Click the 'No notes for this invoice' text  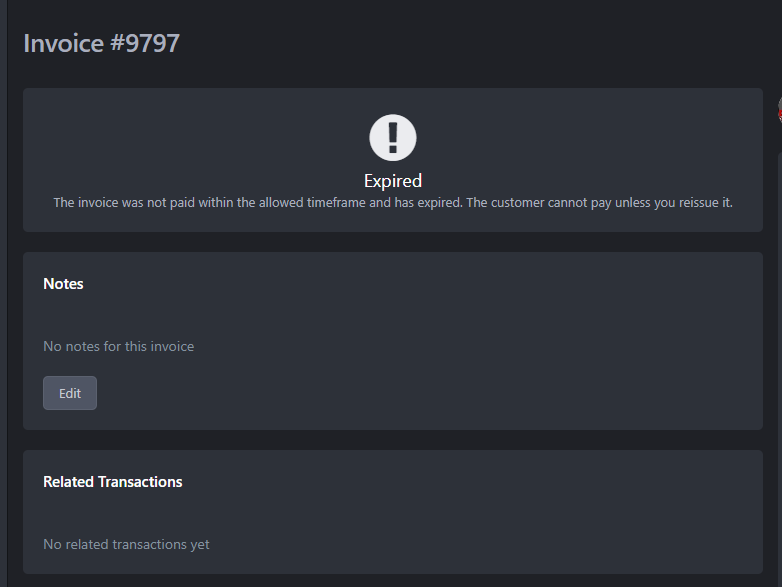(x=119, y=346)
